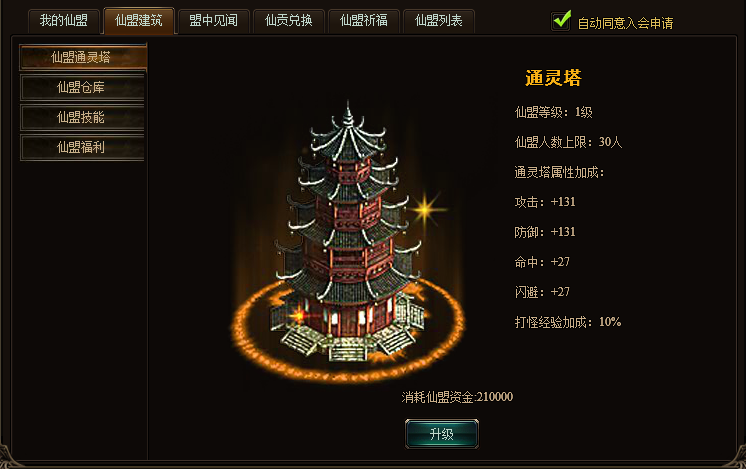
Task: Go to the 仙盟祈福 tab
Action: (364, 21)
